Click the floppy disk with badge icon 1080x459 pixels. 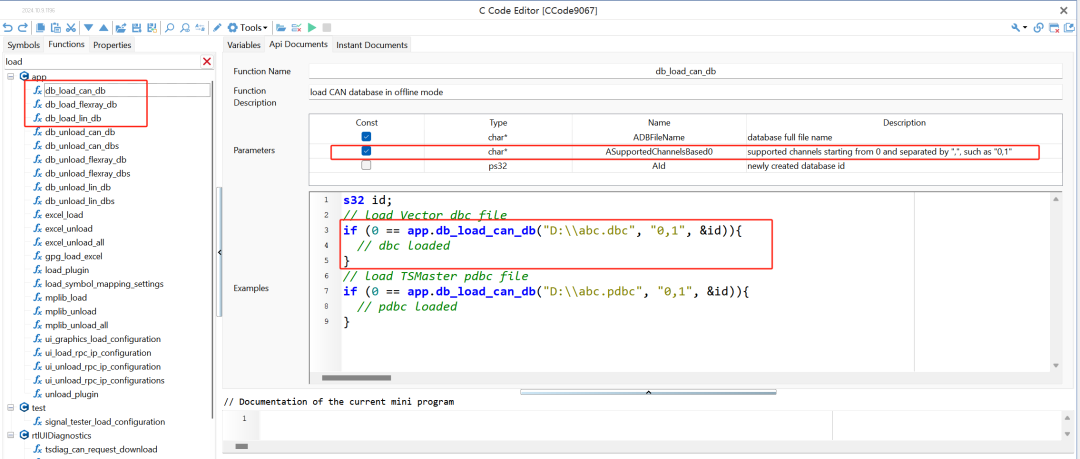[151, 28]
